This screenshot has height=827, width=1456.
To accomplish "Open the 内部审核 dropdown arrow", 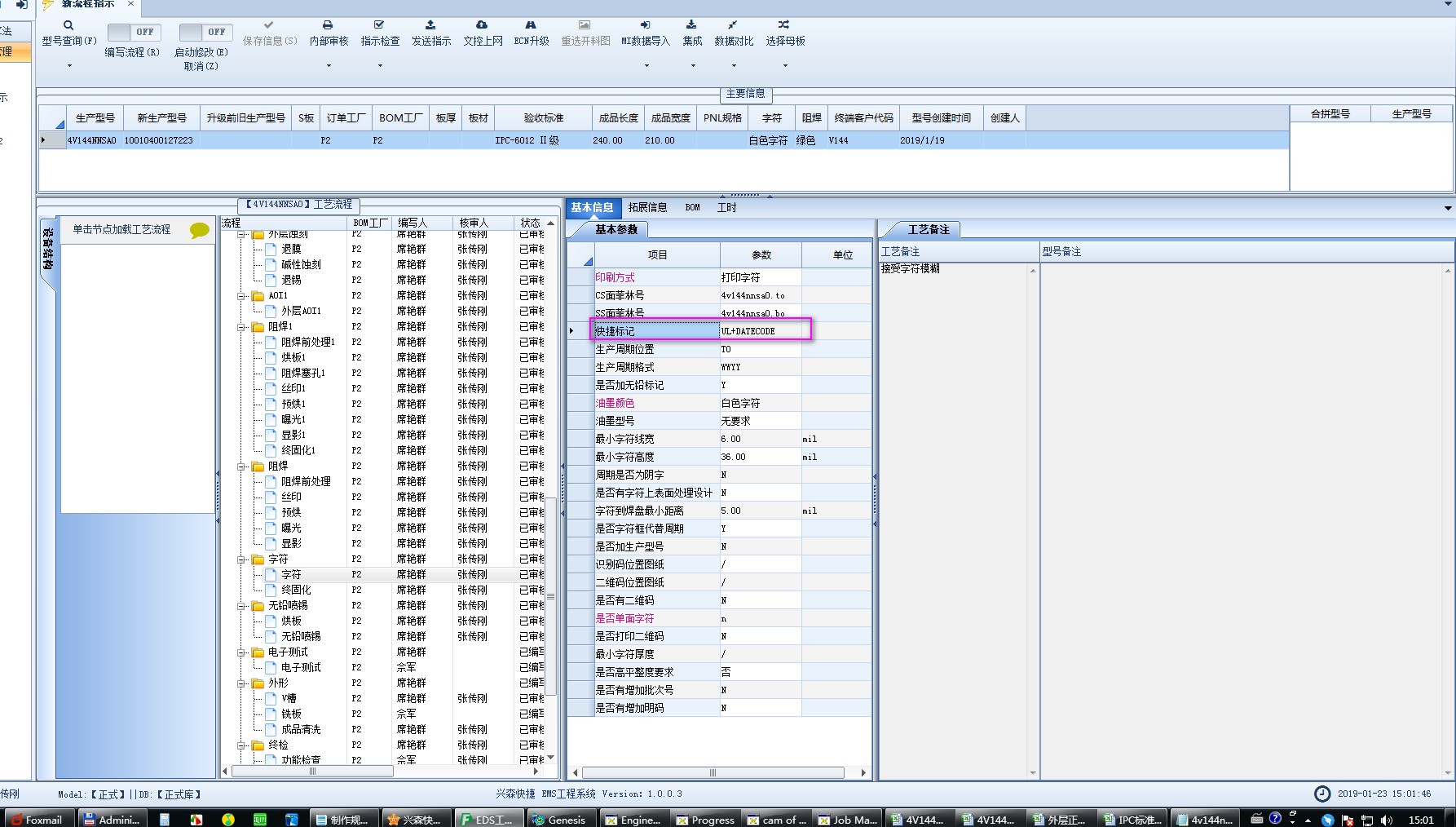I will coord(329,65).
